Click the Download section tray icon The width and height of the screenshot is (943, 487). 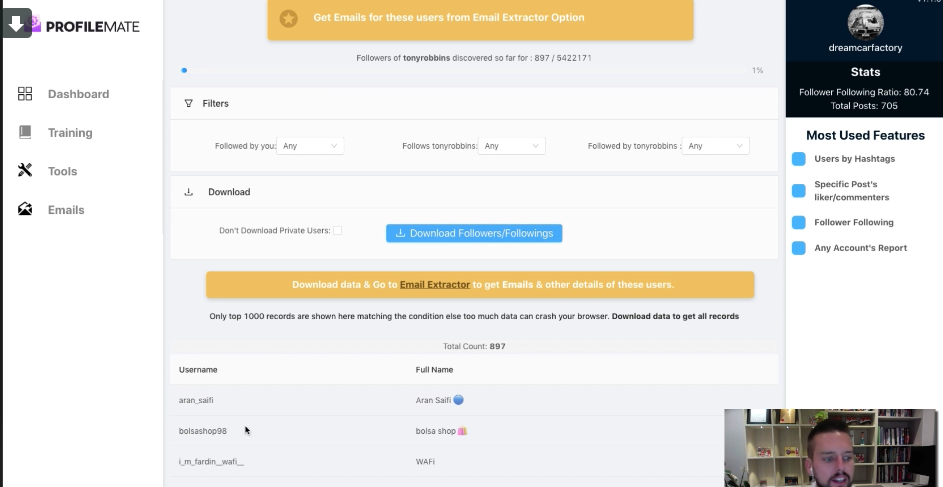tap(188, 192)
